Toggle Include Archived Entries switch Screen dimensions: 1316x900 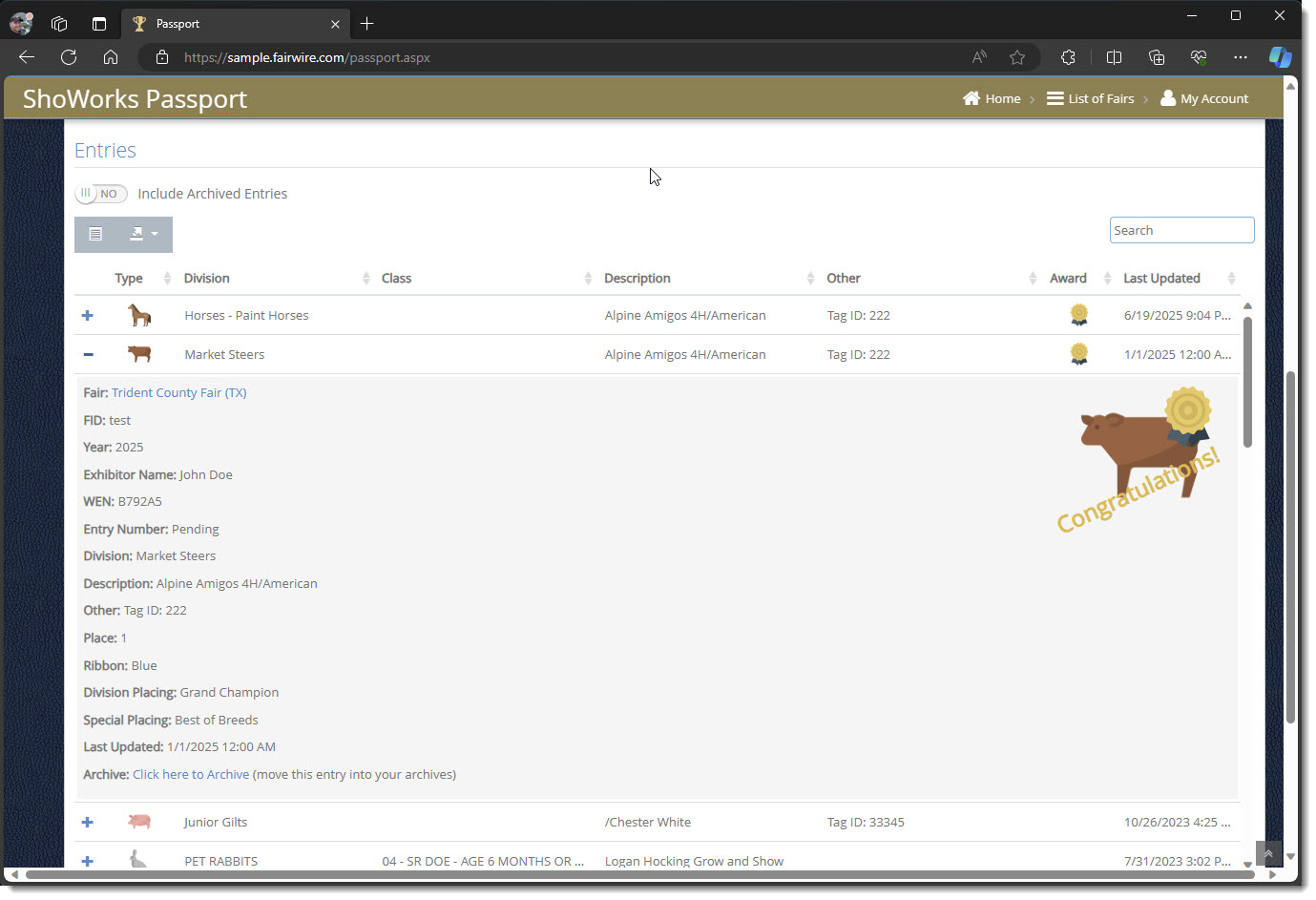point(101,194)
